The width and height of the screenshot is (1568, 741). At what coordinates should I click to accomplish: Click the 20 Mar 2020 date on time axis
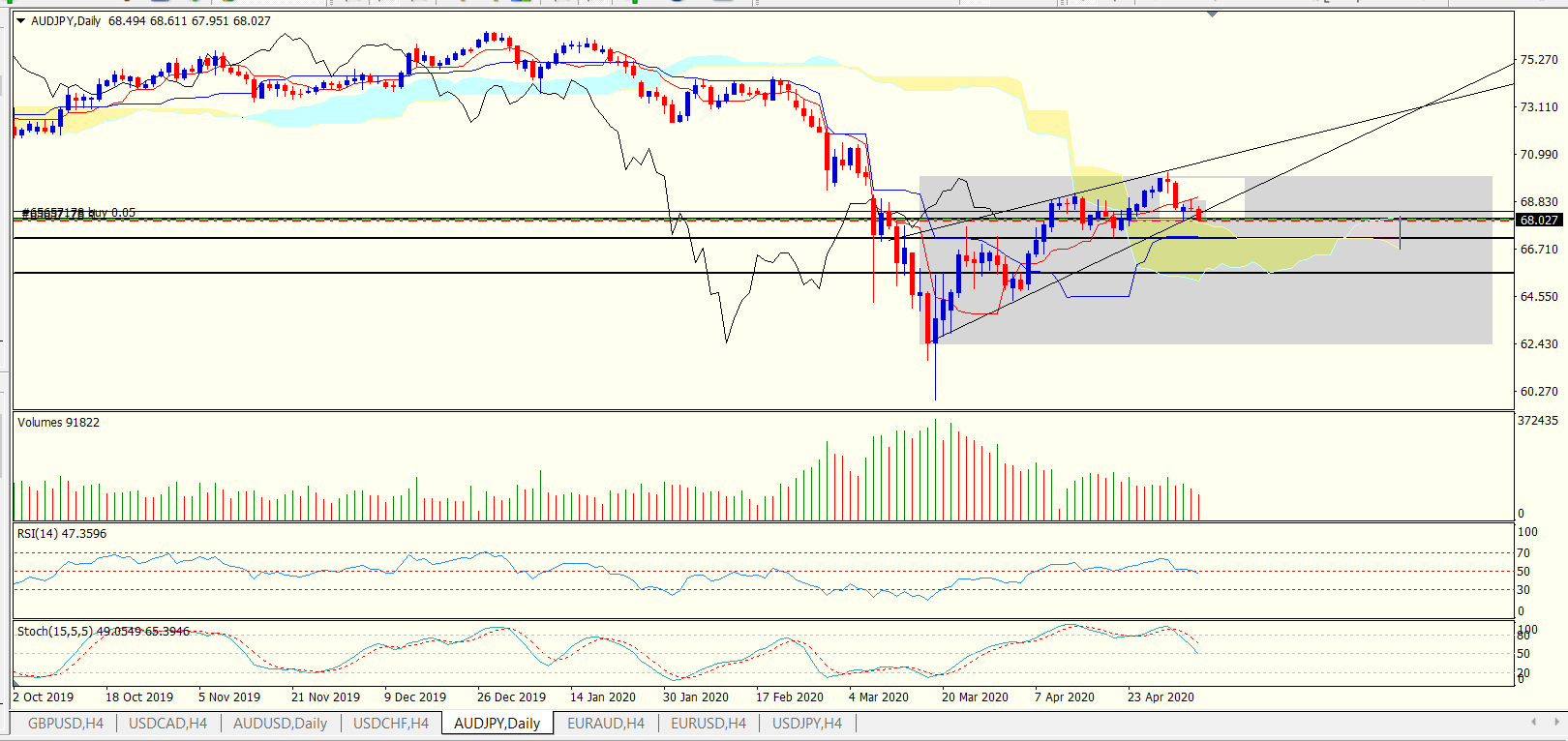[x=975, y=697]
